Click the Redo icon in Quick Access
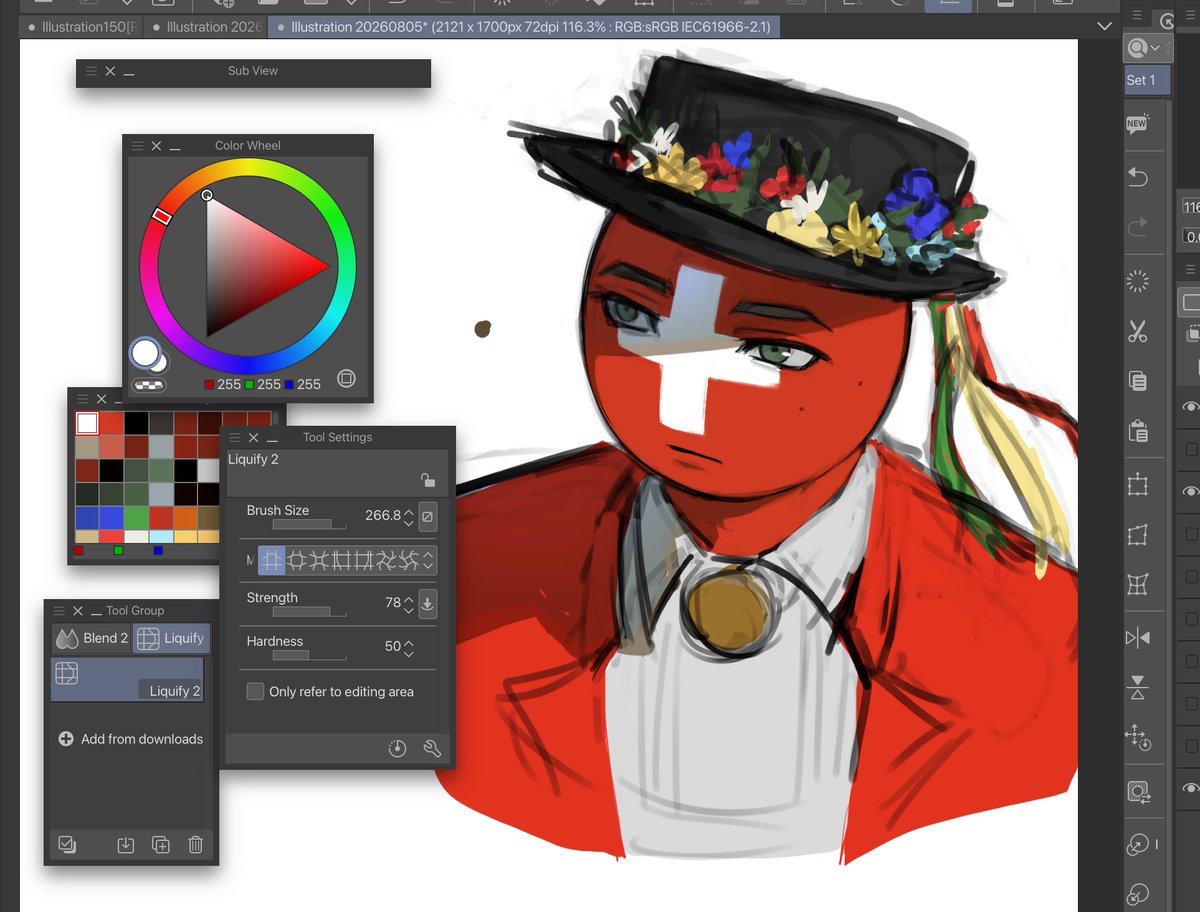 coord(1137,228)
